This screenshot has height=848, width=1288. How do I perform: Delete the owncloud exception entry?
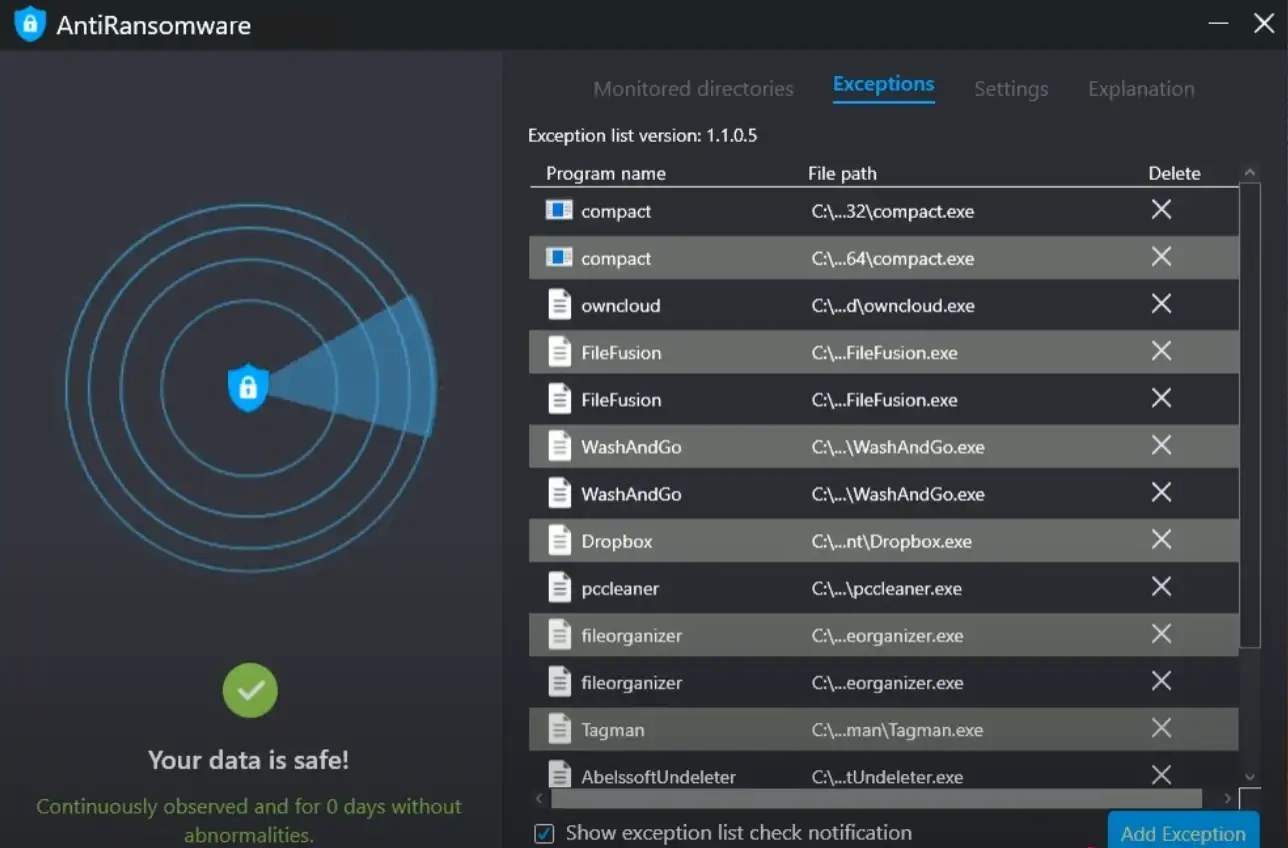[1160, 304]
